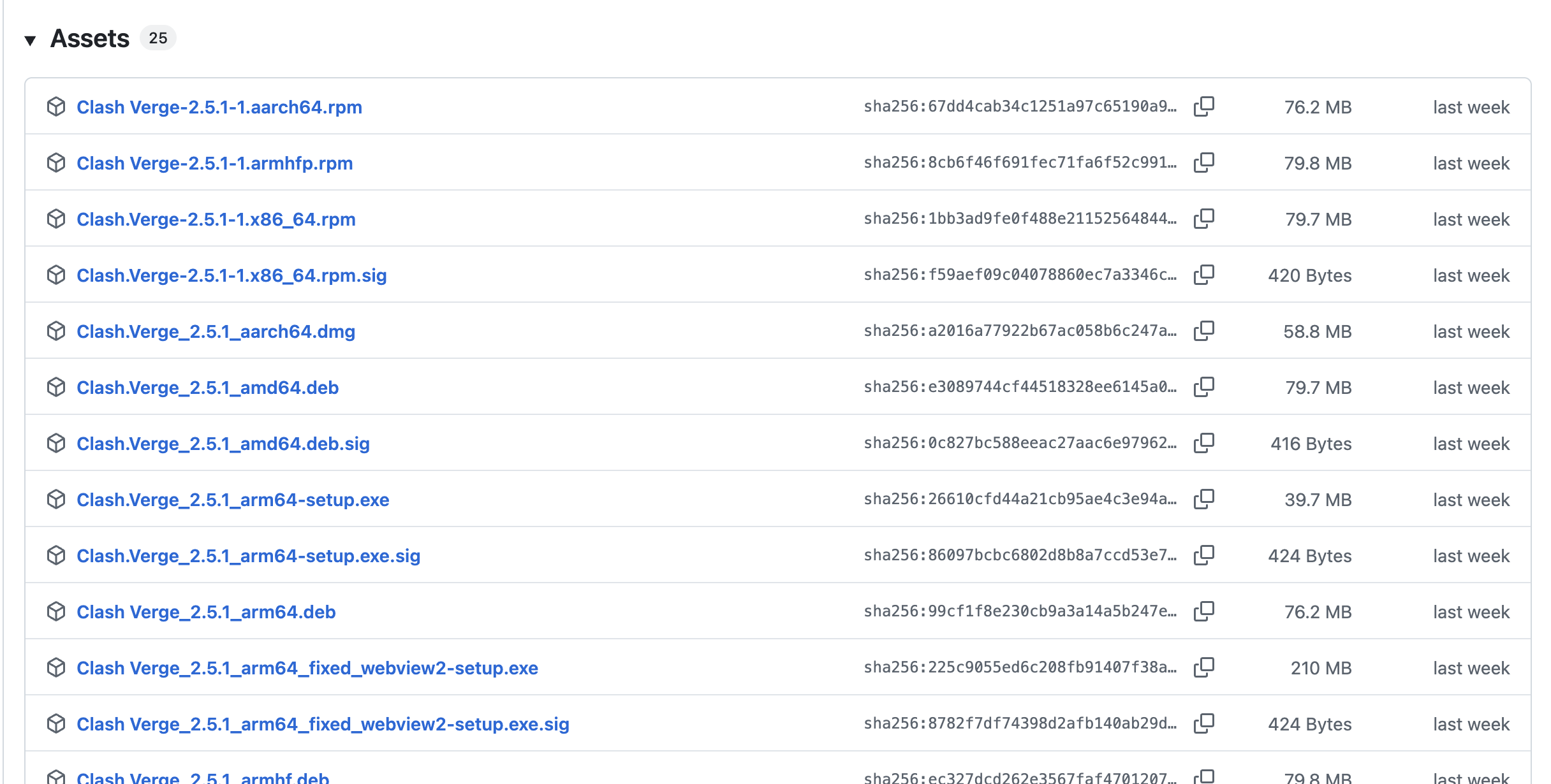
Task: Select hash text sha256:f59aef09c04078860ec7a3346c…
Action: coord(1020,275)
